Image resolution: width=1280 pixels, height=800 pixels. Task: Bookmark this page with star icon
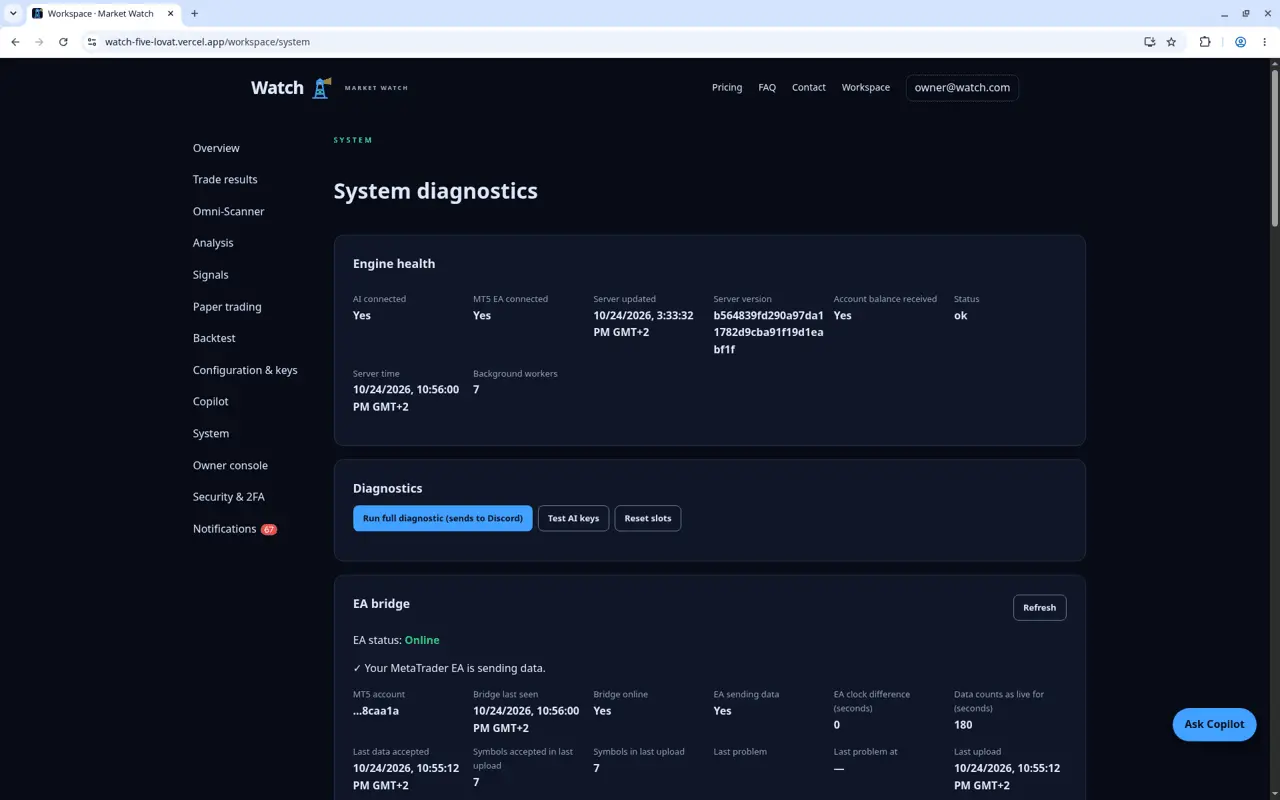(x=1171, y=42)
